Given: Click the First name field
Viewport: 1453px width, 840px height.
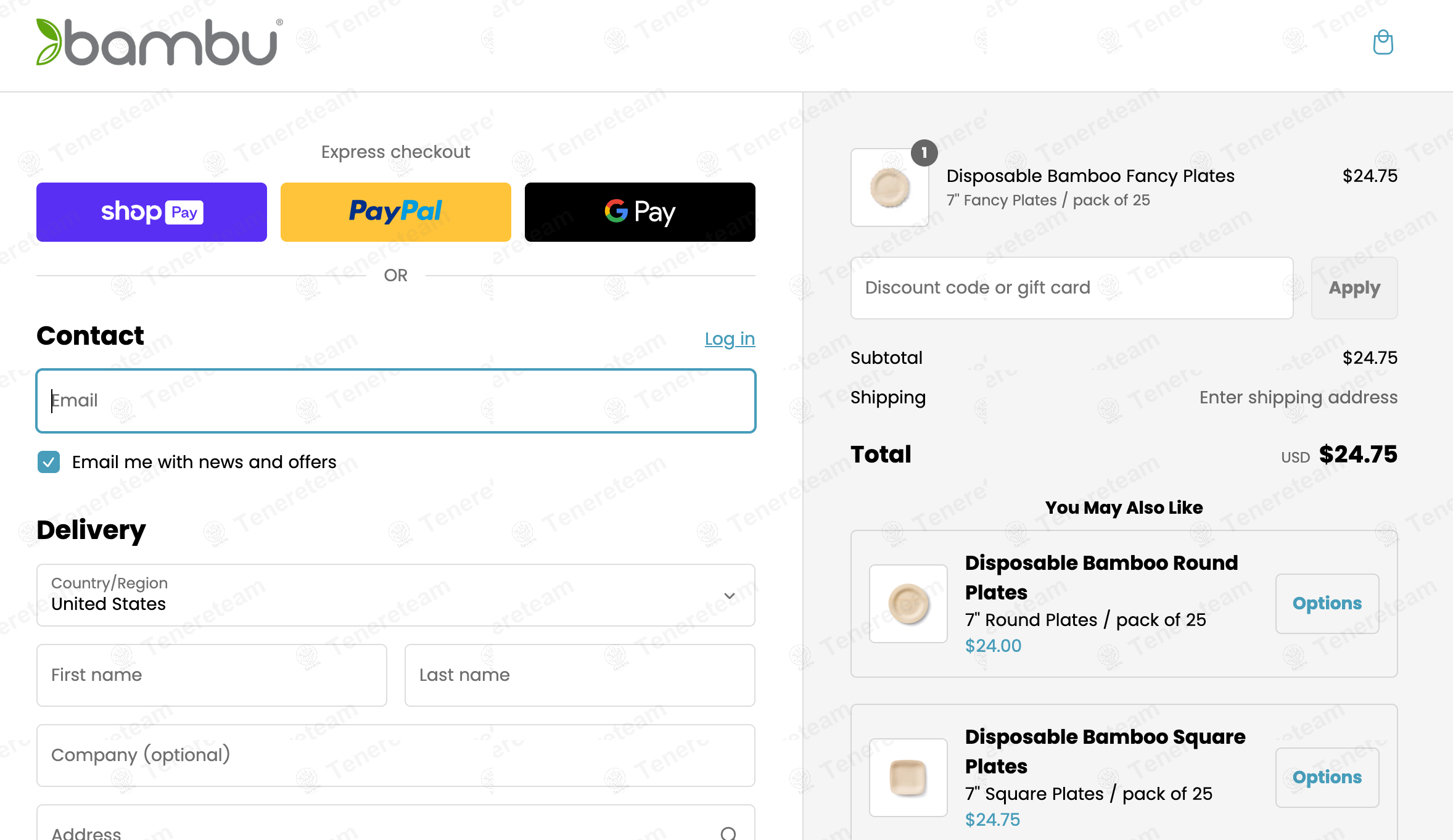Looking at the screenshot, I should tap(212, 675).
